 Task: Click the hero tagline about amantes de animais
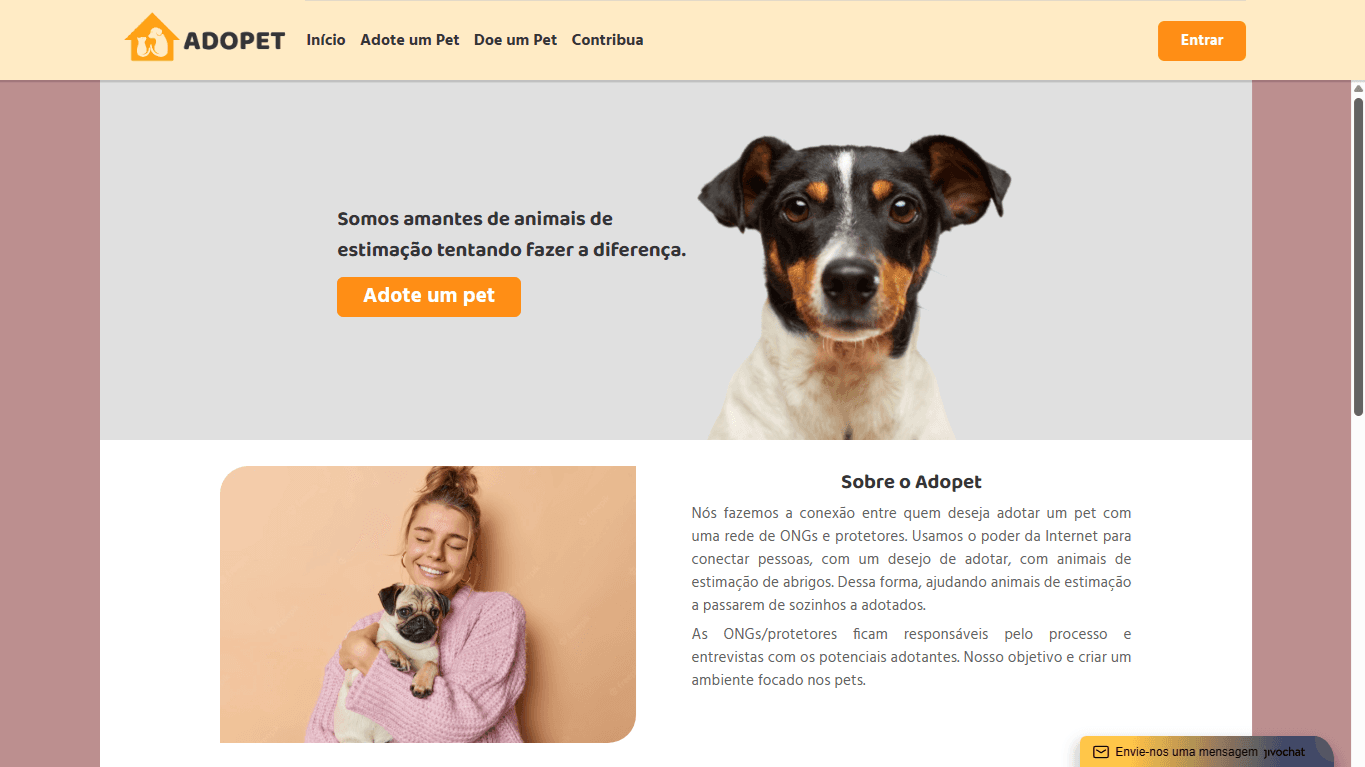pyautogui.click(x=511, y=234)
